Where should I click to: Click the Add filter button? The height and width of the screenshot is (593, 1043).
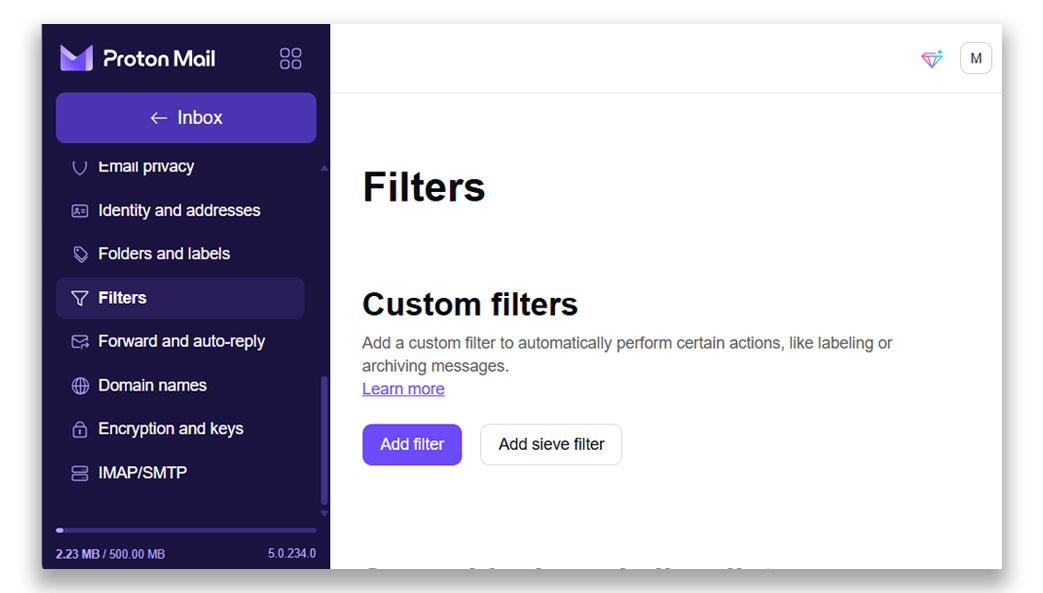coord(412,444)
